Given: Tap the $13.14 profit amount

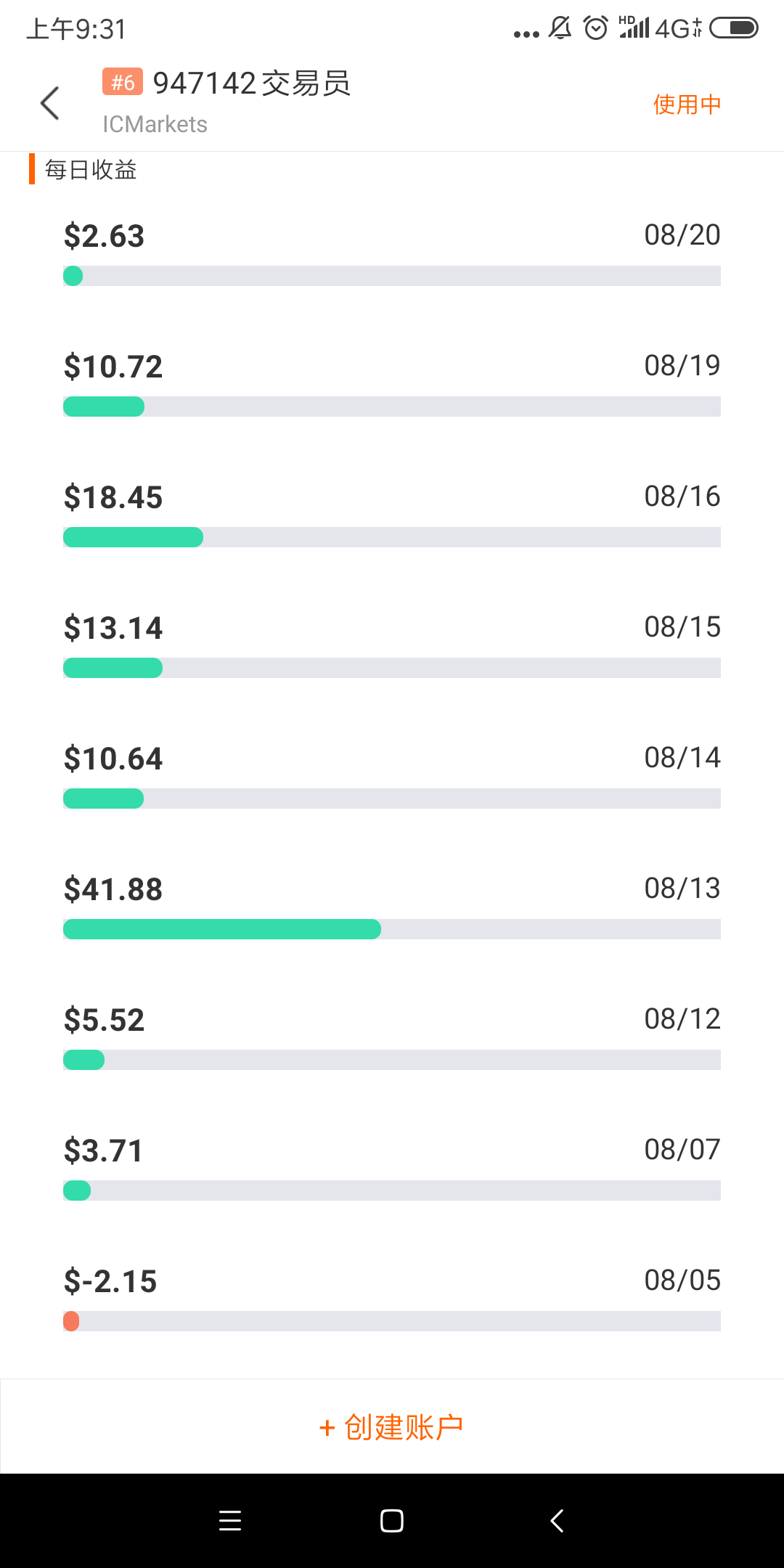Looking at the screenshot, I should pos(113,628).
